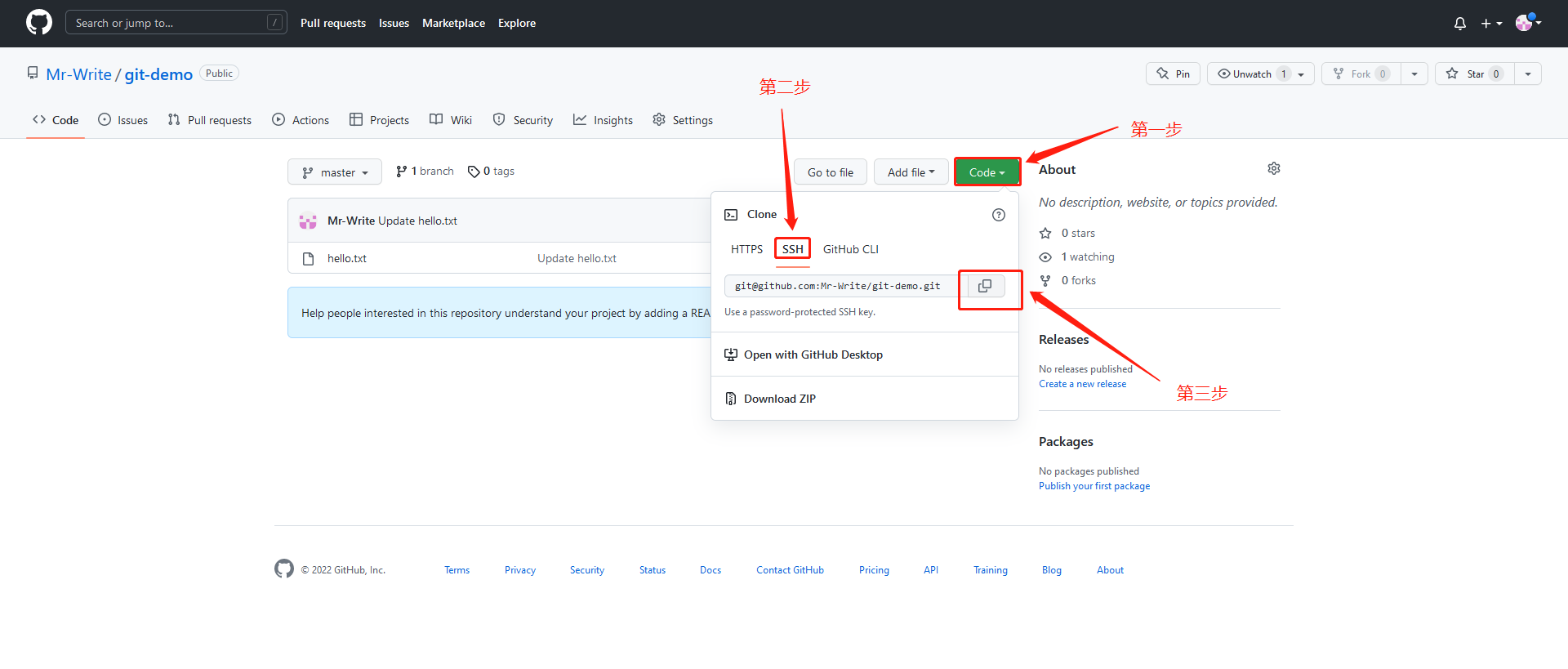Open the Packages heading link
This screenshot has height=669, width=1568.
tap(1066, 442)
